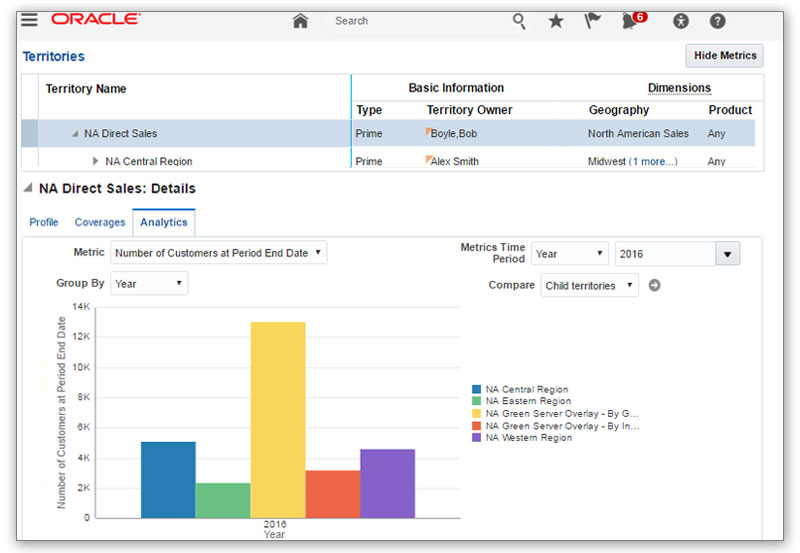Open the Accessibility settings icon
The width and height of the screenshot is (800, 553).
pyautogui.click(x=682, y=21)
